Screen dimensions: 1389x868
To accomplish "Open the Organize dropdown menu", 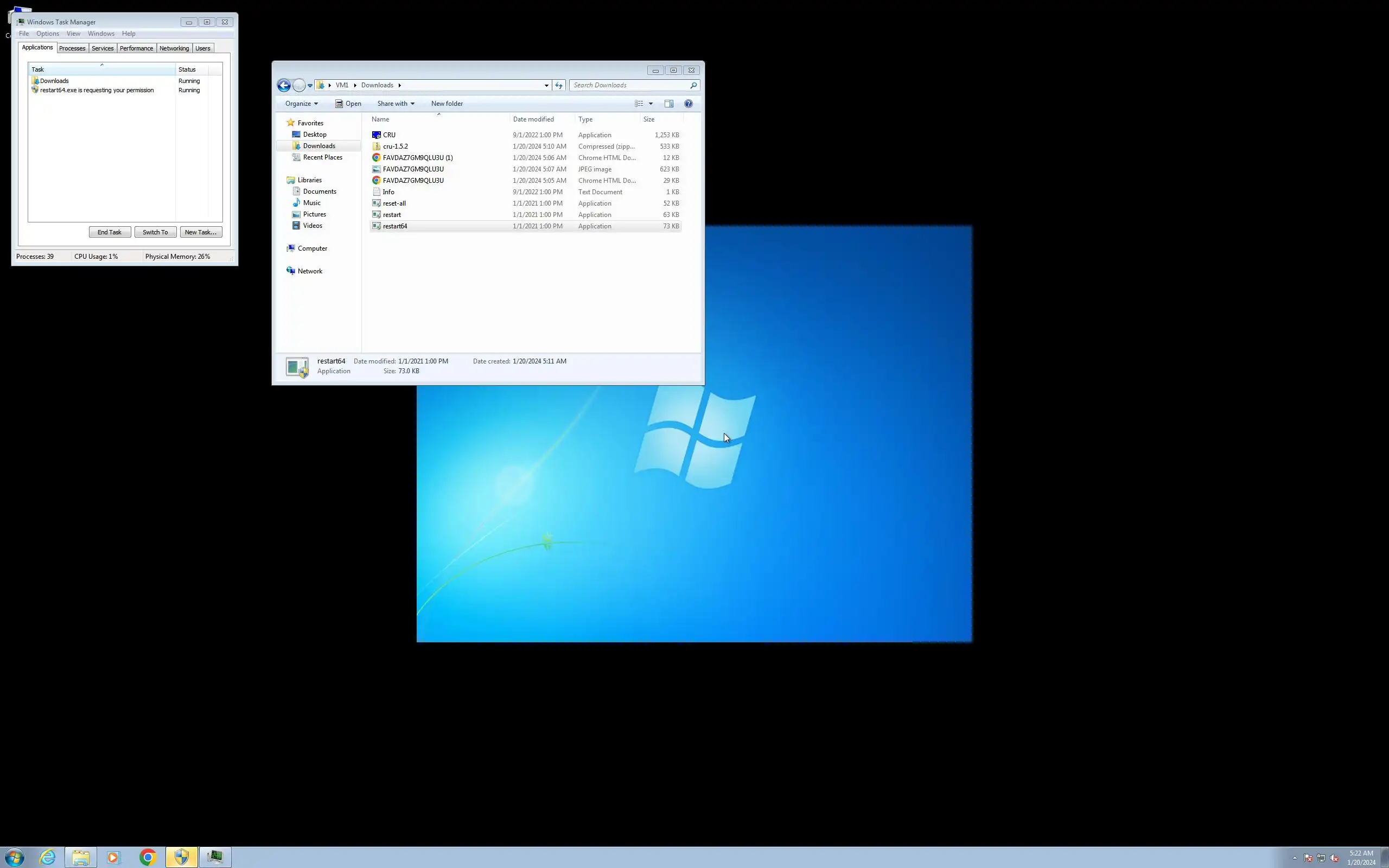I will coord(301,104).
